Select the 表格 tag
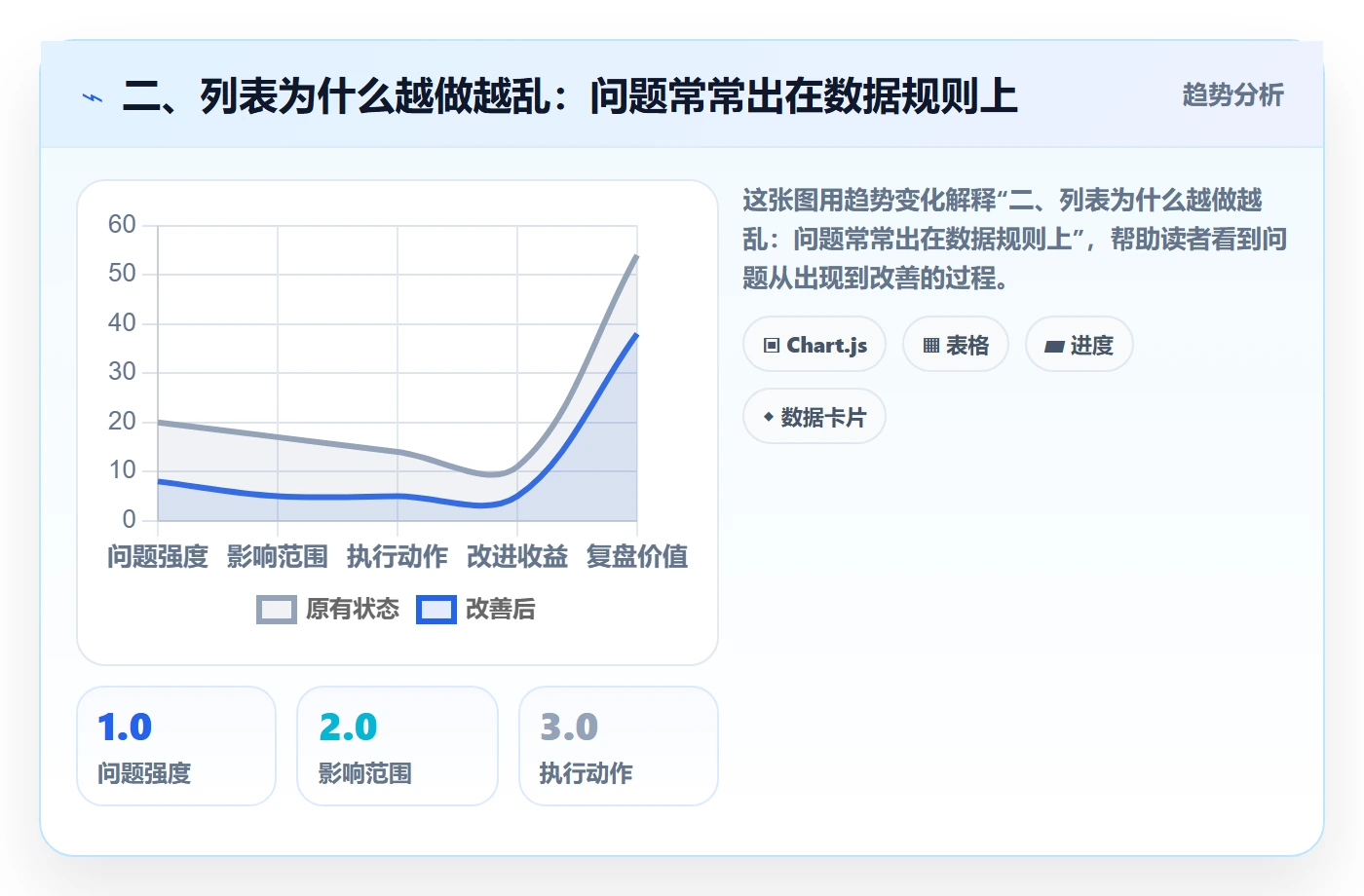Image resolution: width=1364 pixels, height=896 pixels. (956, 345)
